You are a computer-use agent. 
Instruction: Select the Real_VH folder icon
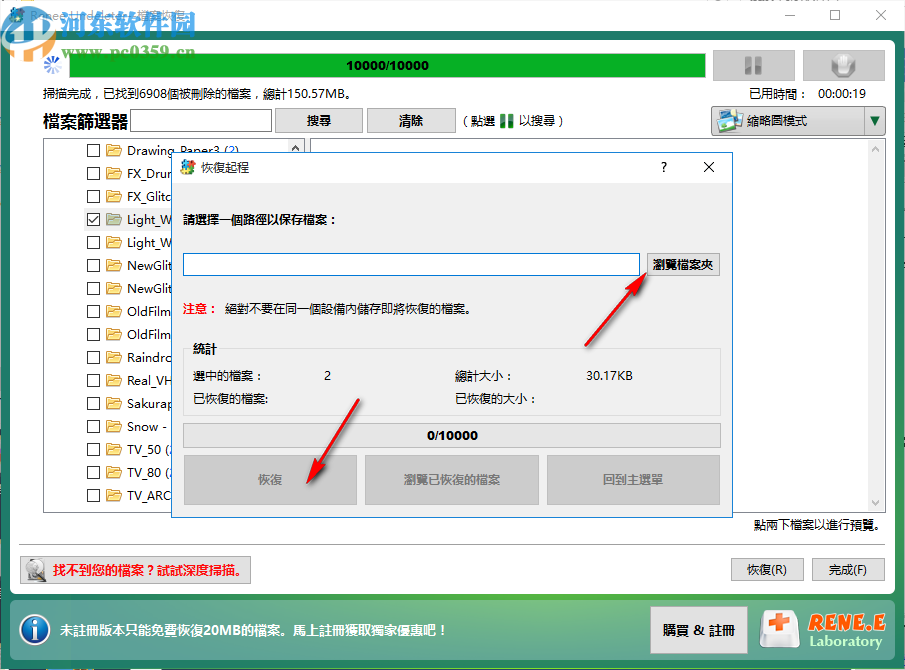point(114,380)
